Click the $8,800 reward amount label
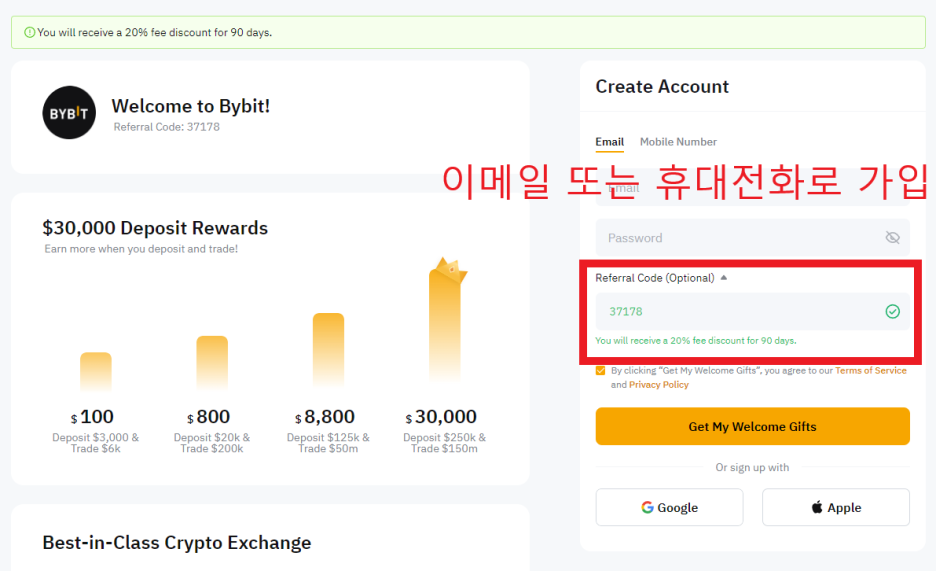This screenshot has width=936, height=571. pyautogui.click(x=325, y=416)
